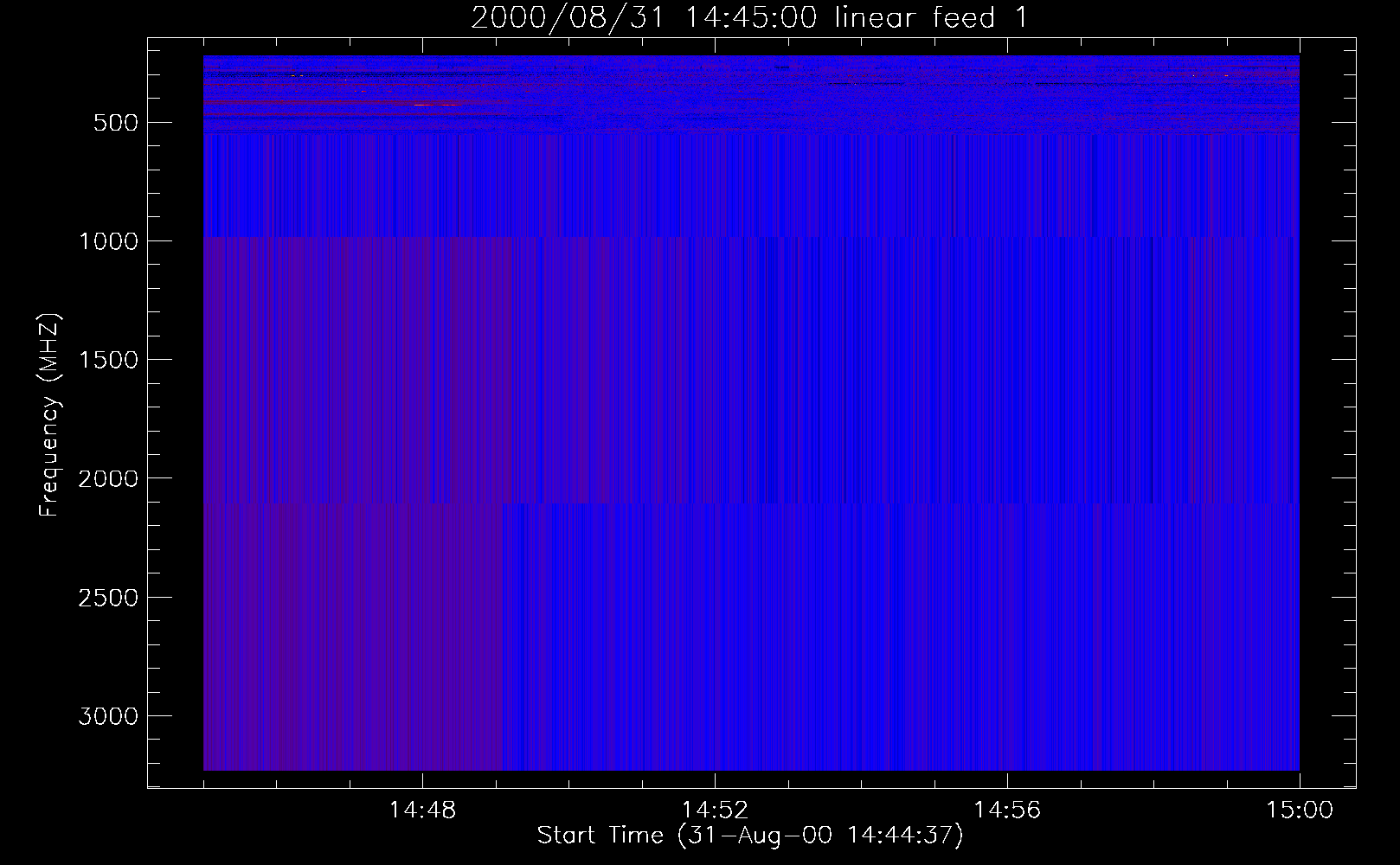Click the plot title '2000/08/31 14:45:00 linear feed 1'
This screenshot has width=1400, height=865.
click(749, 17)
